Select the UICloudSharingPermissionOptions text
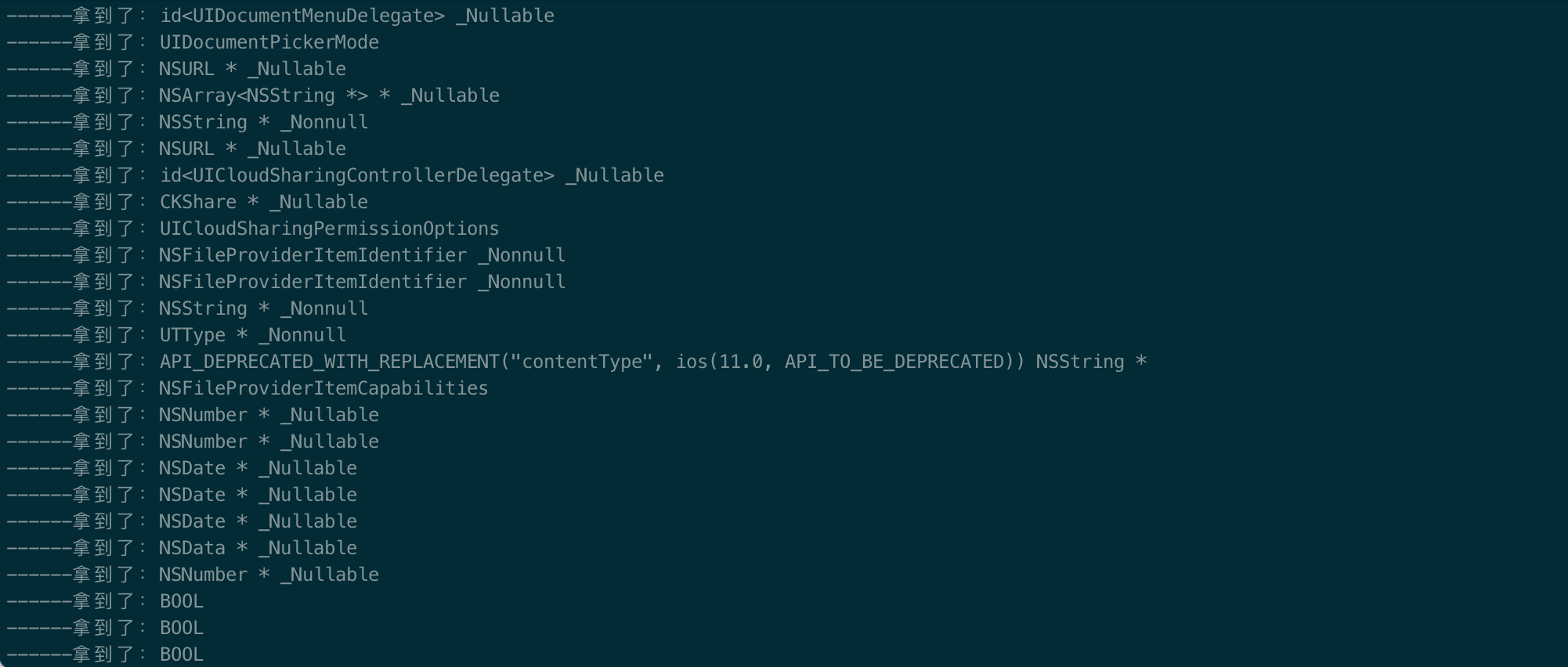This screenshot has width=1568, height=667. [x=329, y=229]
